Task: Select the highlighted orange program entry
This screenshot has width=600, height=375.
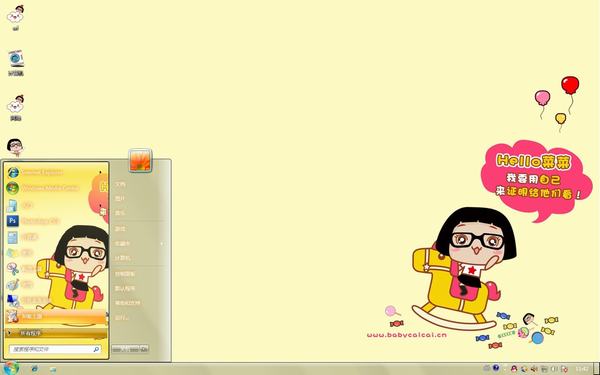Action: (x=55, y=316)
